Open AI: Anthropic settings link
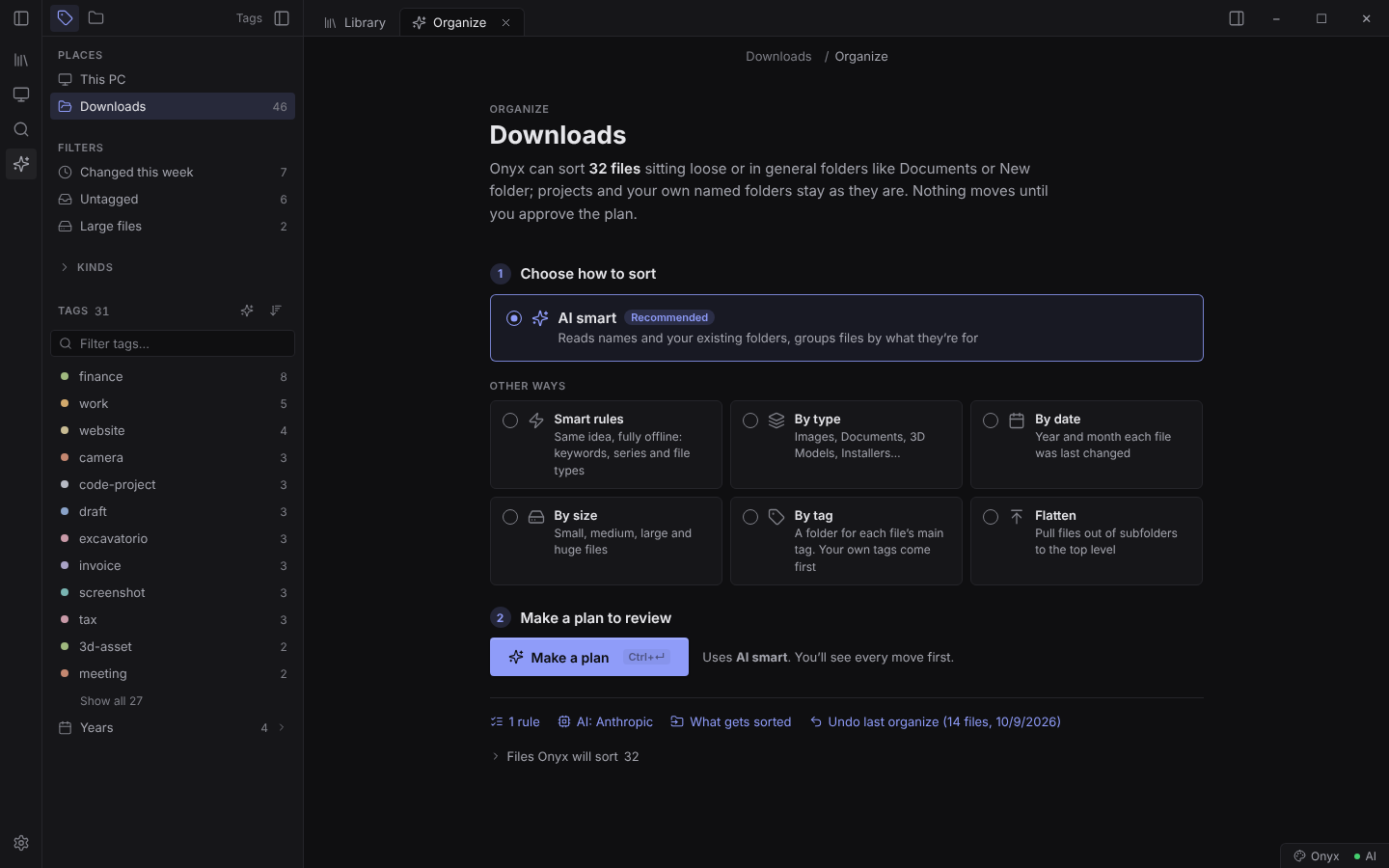Screen dimensions: 1389x868 coord(606,721)
